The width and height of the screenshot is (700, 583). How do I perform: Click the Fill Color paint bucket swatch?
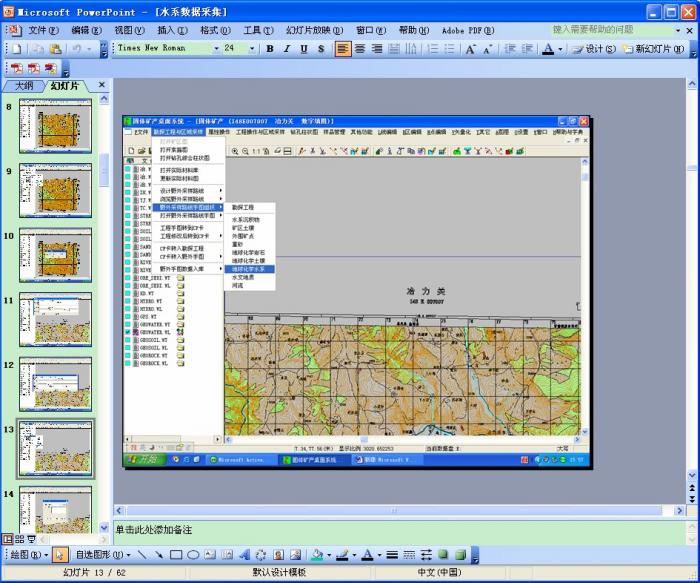pyautogui.click(x=315, y=554)
